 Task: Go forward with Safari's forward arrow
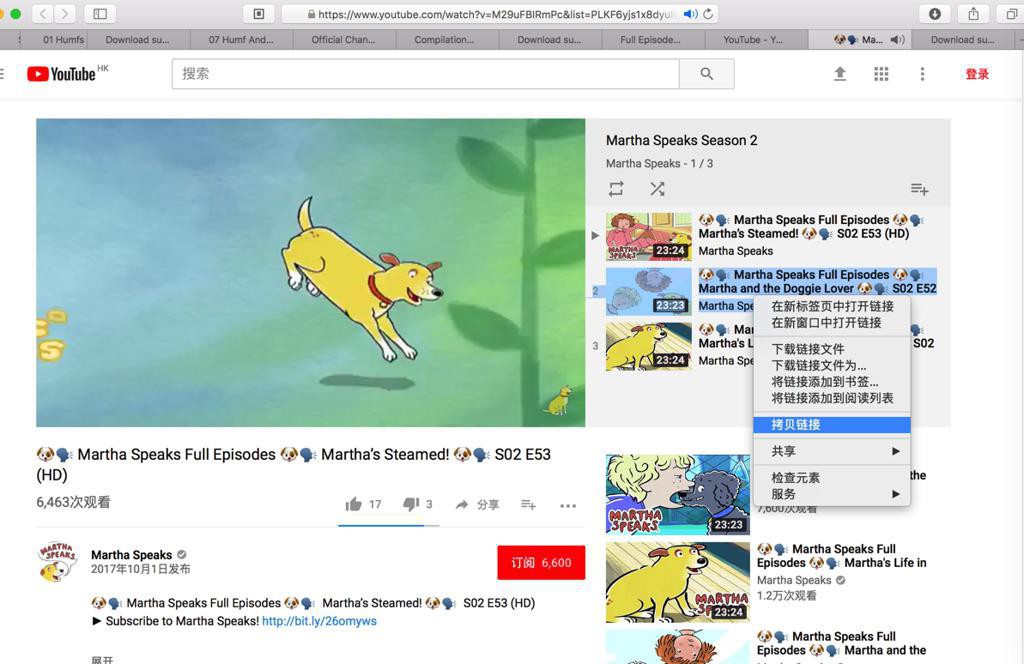(x=64, y=14)
